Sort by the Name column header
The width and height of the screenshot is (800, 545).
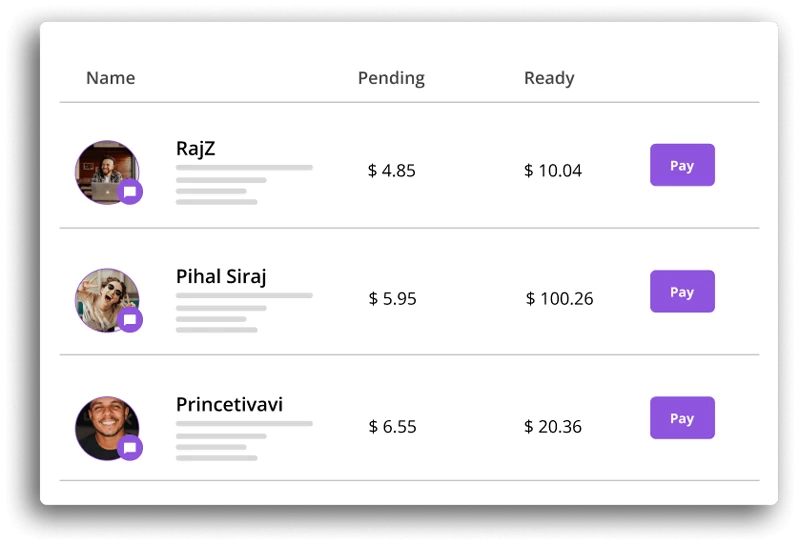[x=111, y=78]
